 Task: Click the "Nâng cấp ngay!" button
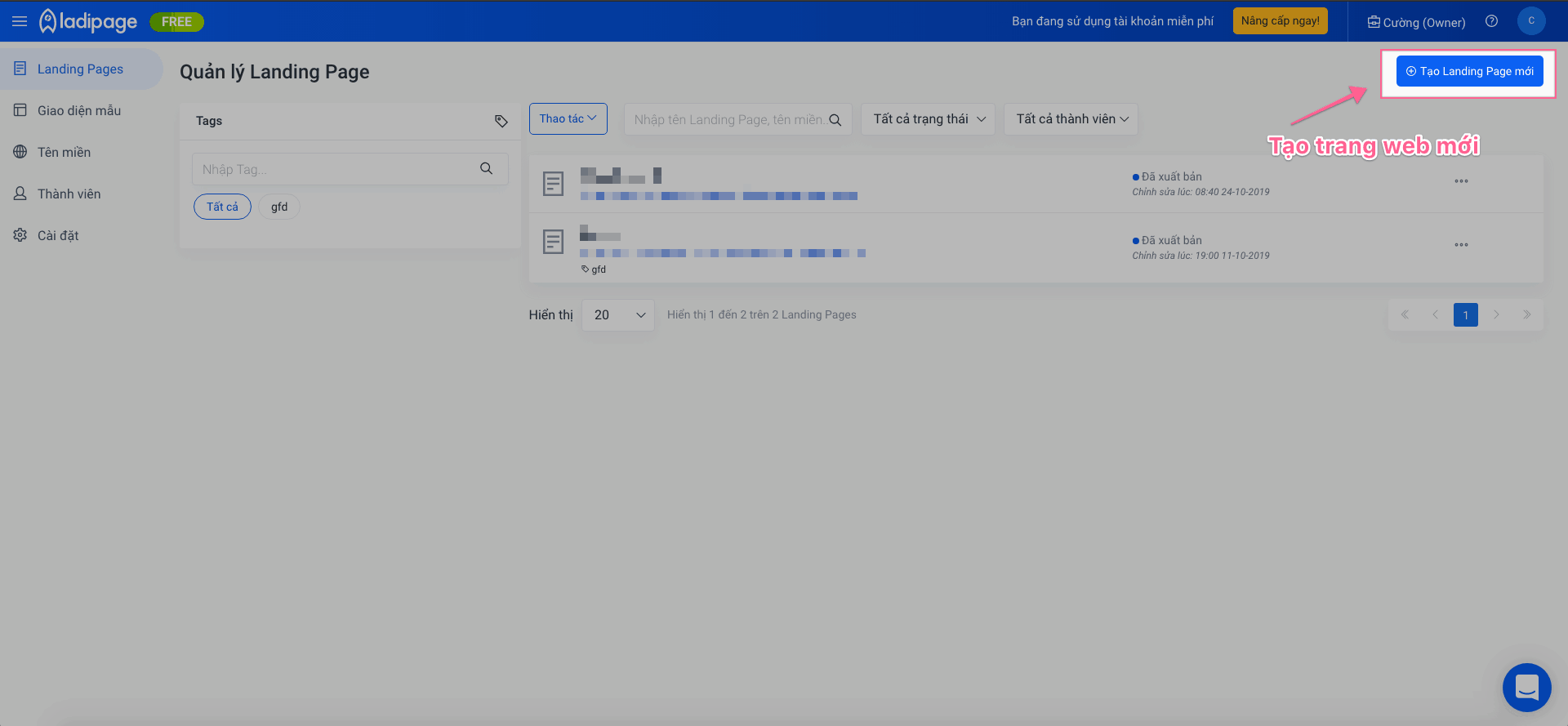tap(1280, 21)
